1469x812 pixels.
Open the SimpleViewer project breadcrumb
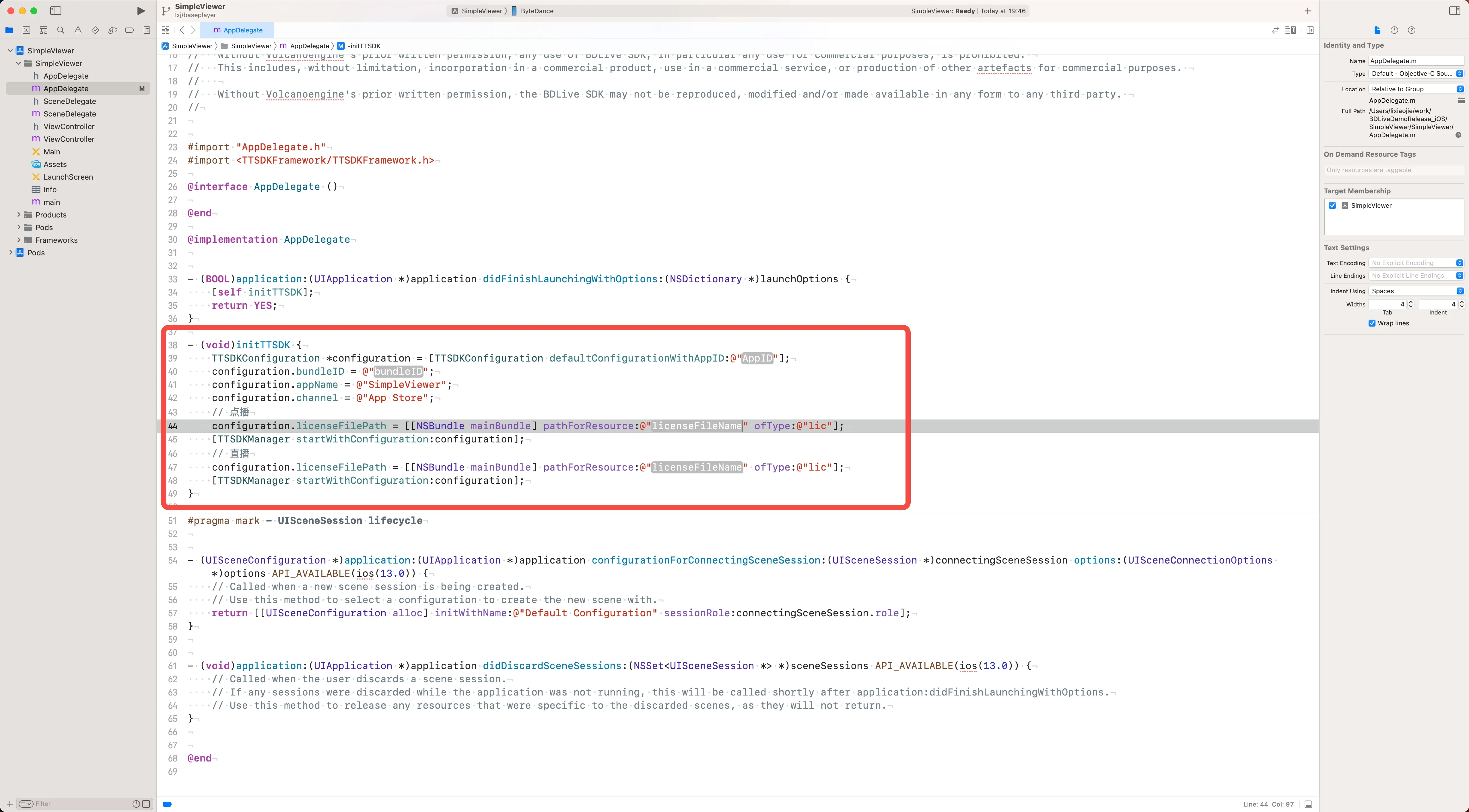pos(187,46)
